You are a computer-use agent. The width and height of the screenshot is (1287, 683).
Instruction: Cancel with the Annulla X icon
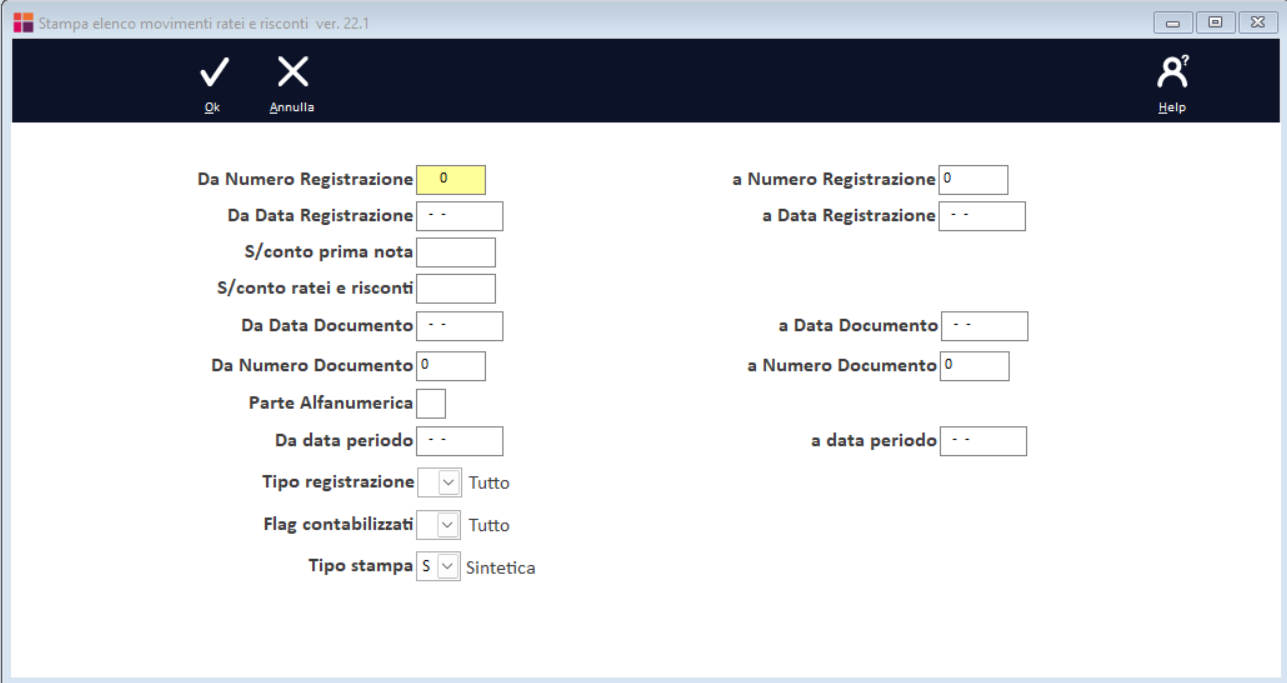pyautogui.click(x=292, y=73)
